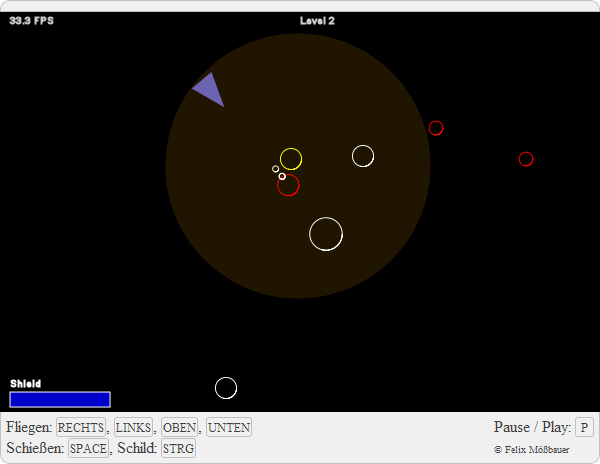The width and height of the screenshot is (600, 464).
Task: Click the STRG key label
Action: tap(178, 448)
